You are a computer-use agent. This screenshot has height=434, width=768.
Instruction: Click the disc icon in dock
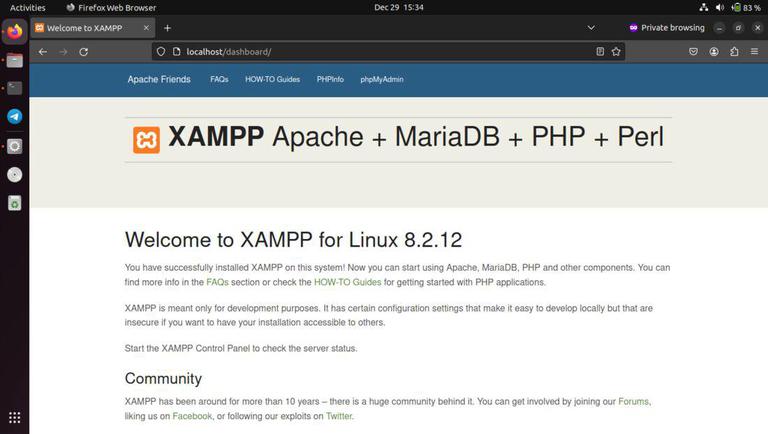(15, 174)
